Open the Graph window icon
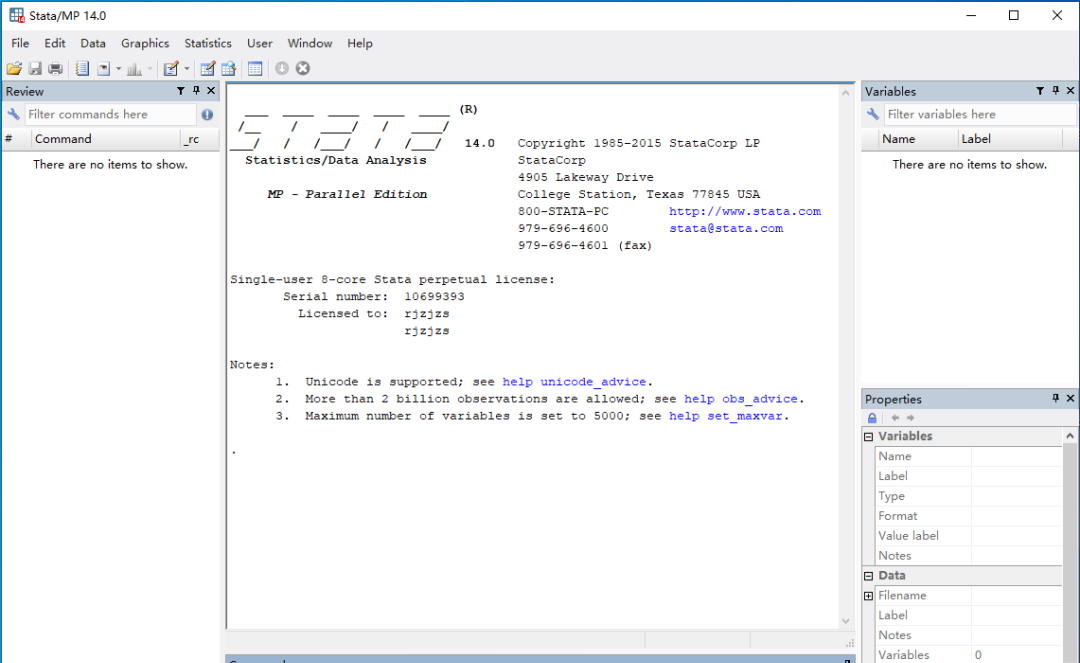 pyautogui.click(x=134, y=68)
